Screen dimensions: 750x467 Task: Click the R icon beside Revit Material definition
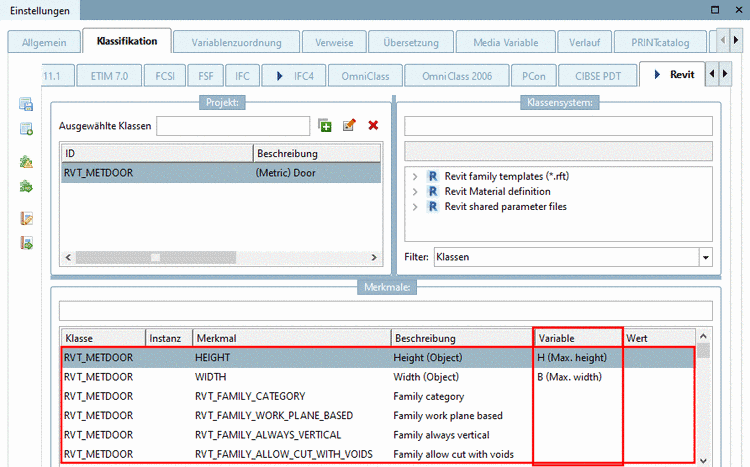coord(432,191)
